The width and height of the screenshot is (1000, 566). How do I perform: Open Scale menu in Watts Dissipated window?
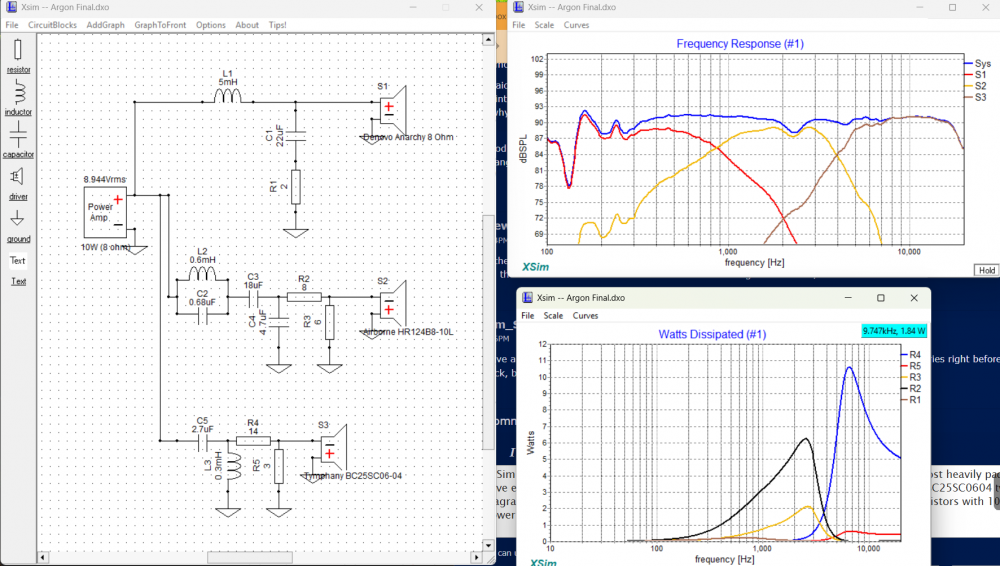553,315
